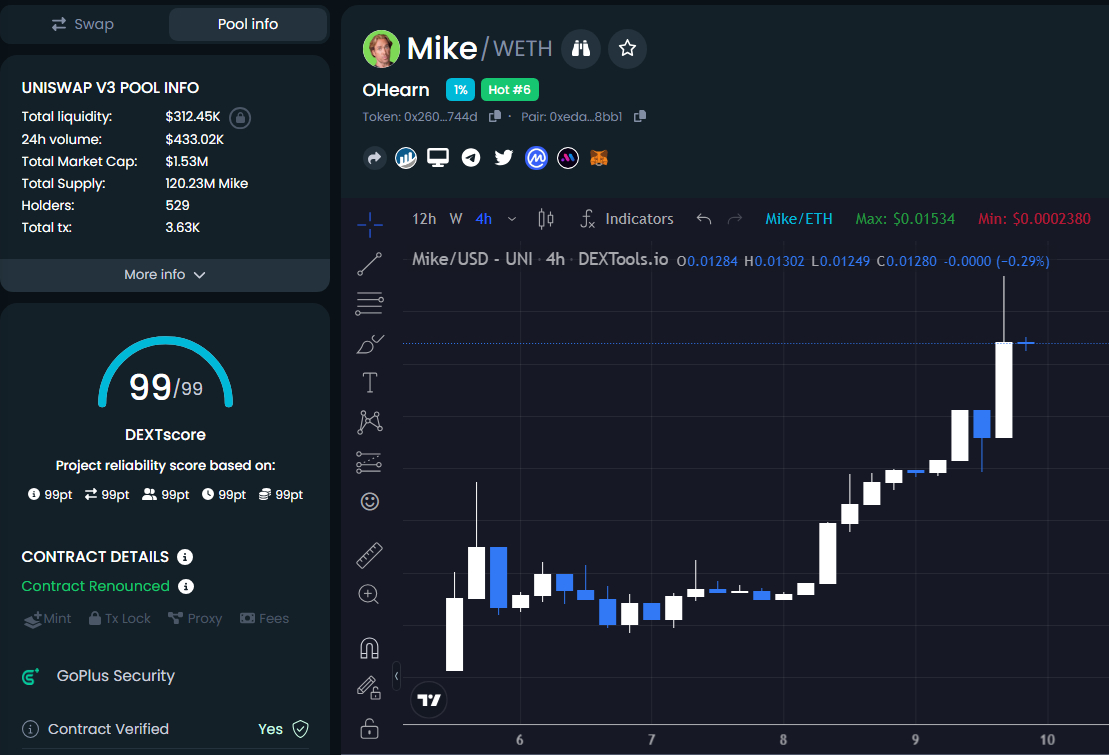Viewport: 1109px width, 755px height.
Task: Expand More info section
Action: (165, 275)
